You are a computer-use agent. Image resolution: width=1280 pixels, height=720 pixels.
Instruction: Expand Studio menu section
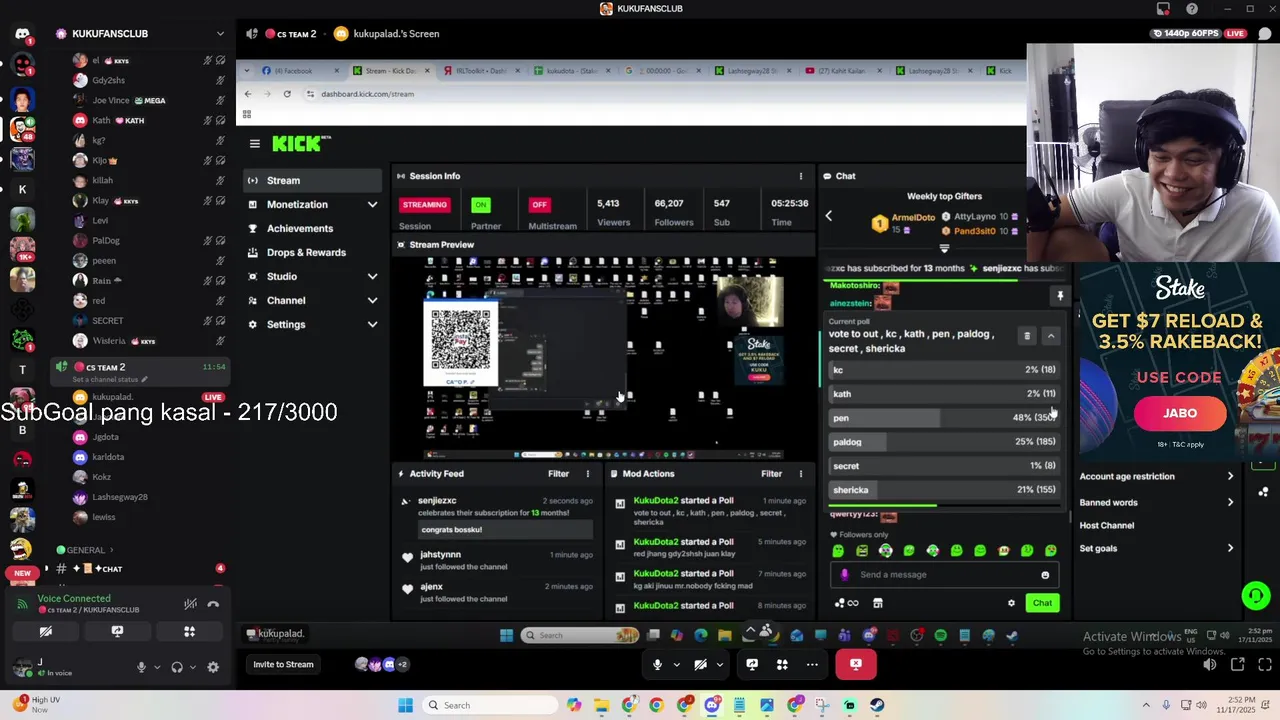click(372, 277)
